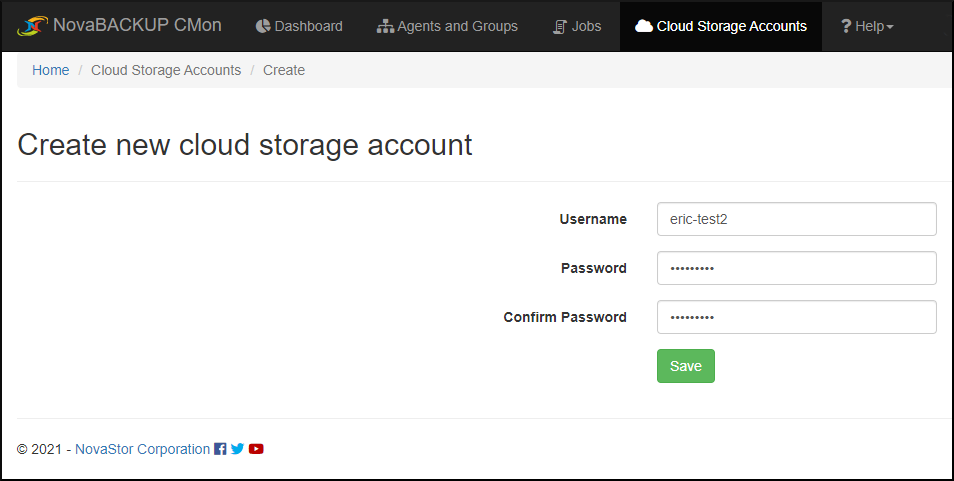
Task: Open the Dashboard menu item
Action: (299, 26)
